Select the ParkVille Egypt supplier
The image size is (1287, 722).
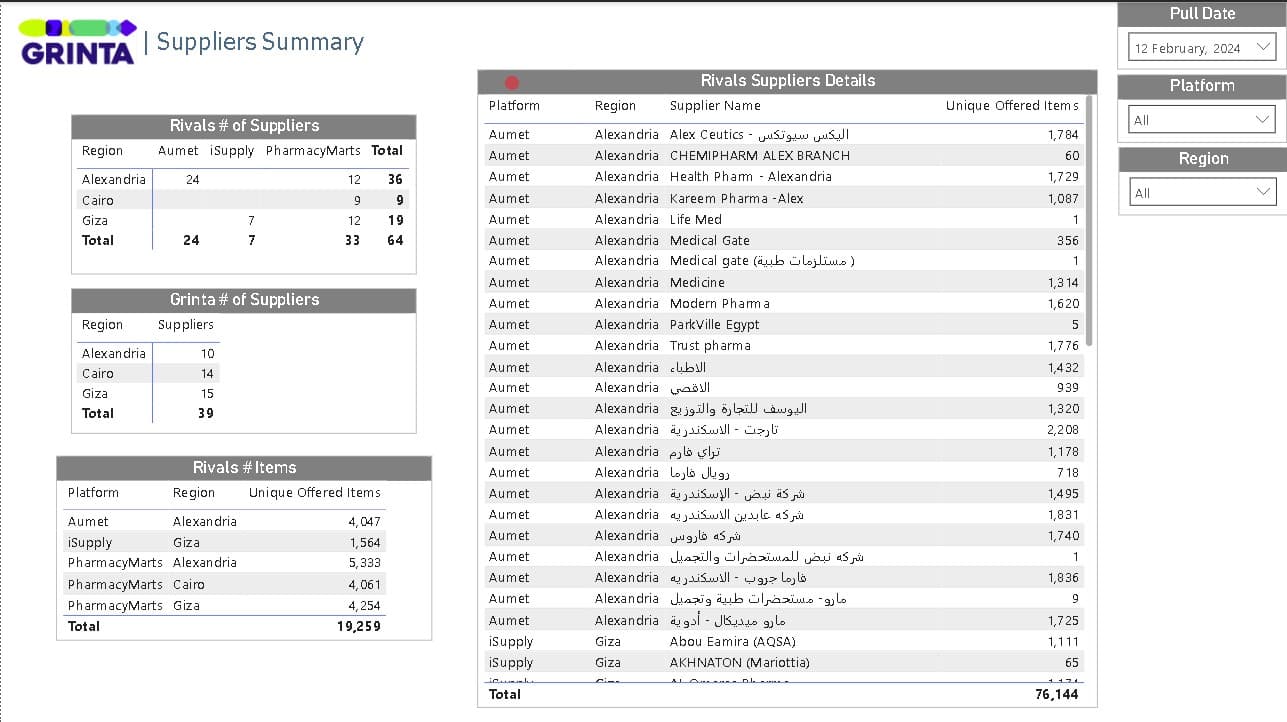[x=715, y=325]
